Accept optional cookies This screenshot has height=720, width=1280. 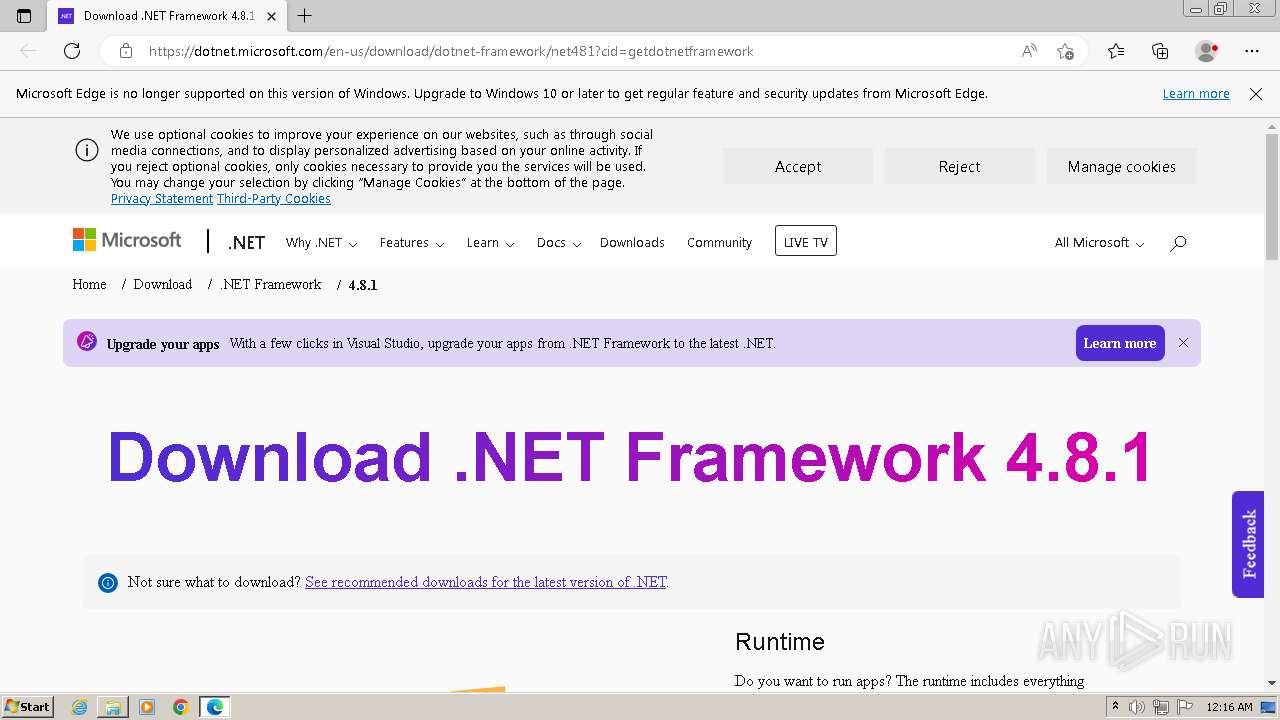(798, 167)
